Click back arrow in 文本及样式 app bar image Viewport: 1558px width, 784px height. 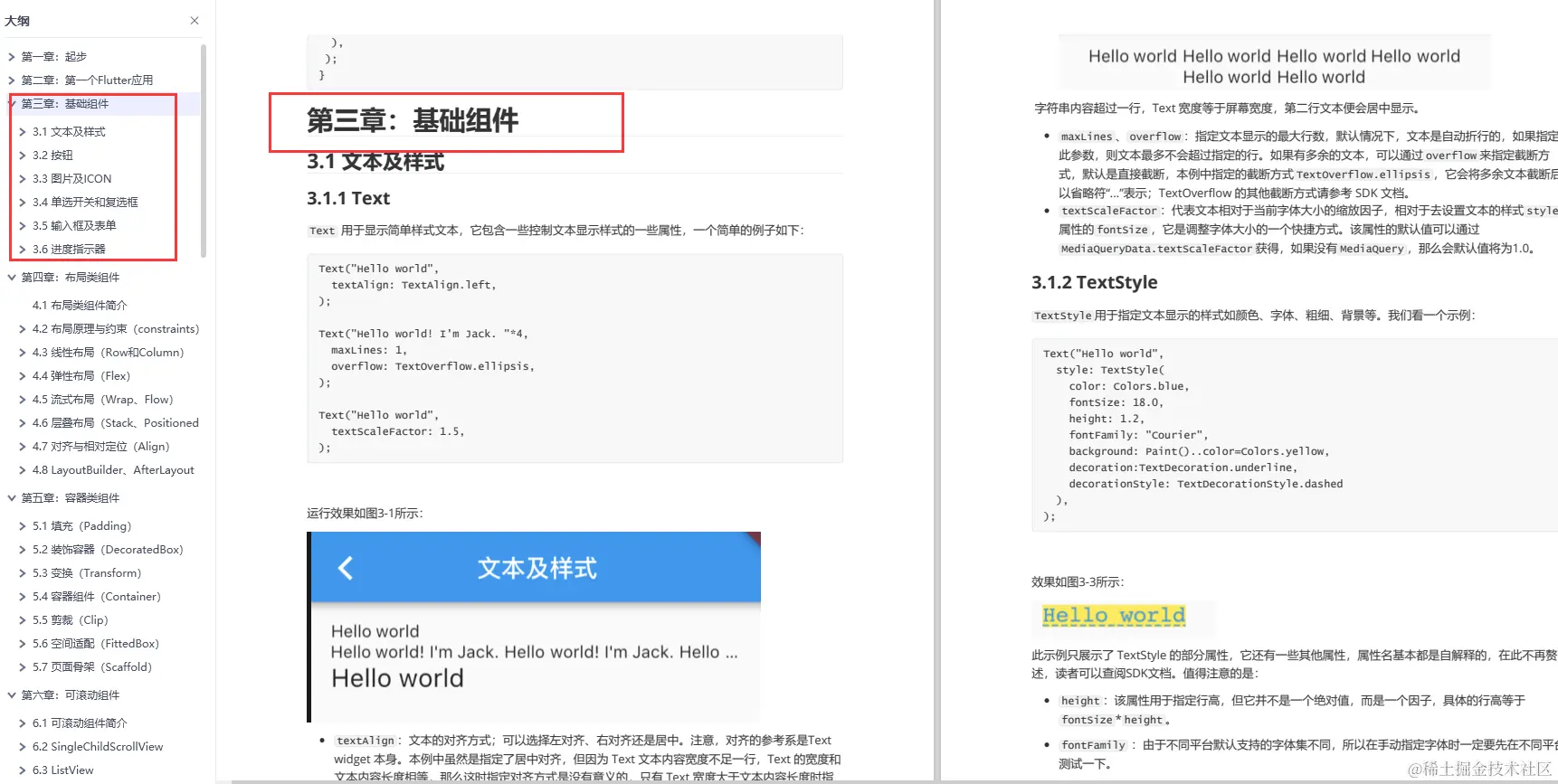coord(345,568)
